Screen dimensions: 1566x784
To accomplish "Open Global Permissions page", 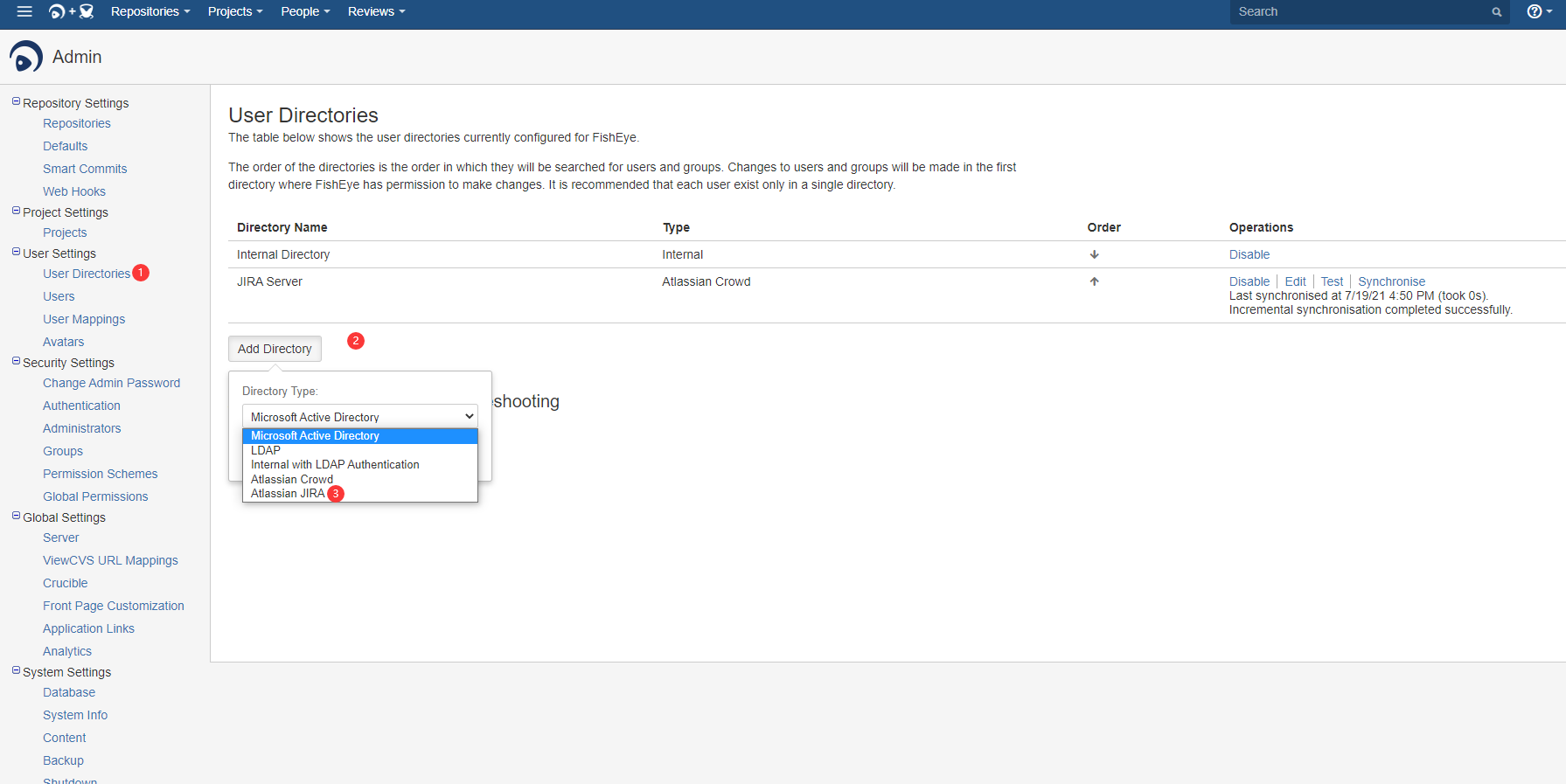I will [95, 496].
